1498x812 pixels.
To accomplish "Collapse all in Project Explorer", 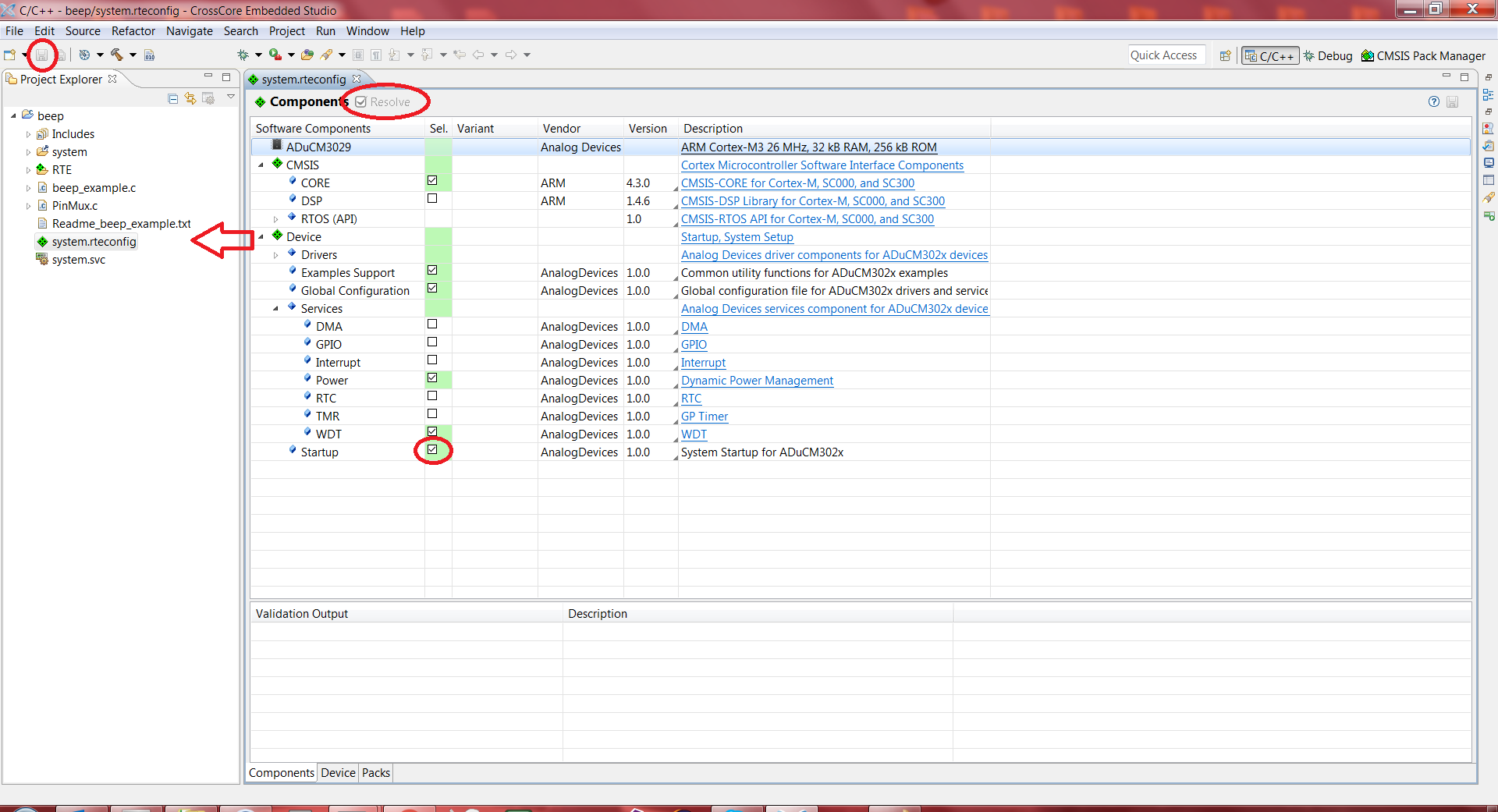I will [173, 98].
